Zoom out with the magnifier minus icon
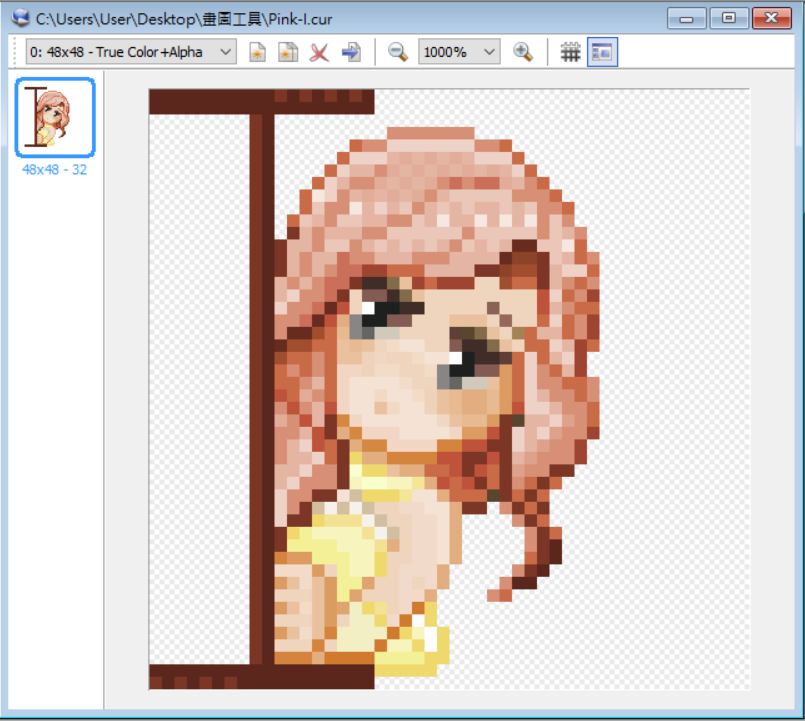Viewport: 805px width, 721px height. pos(397,52)
